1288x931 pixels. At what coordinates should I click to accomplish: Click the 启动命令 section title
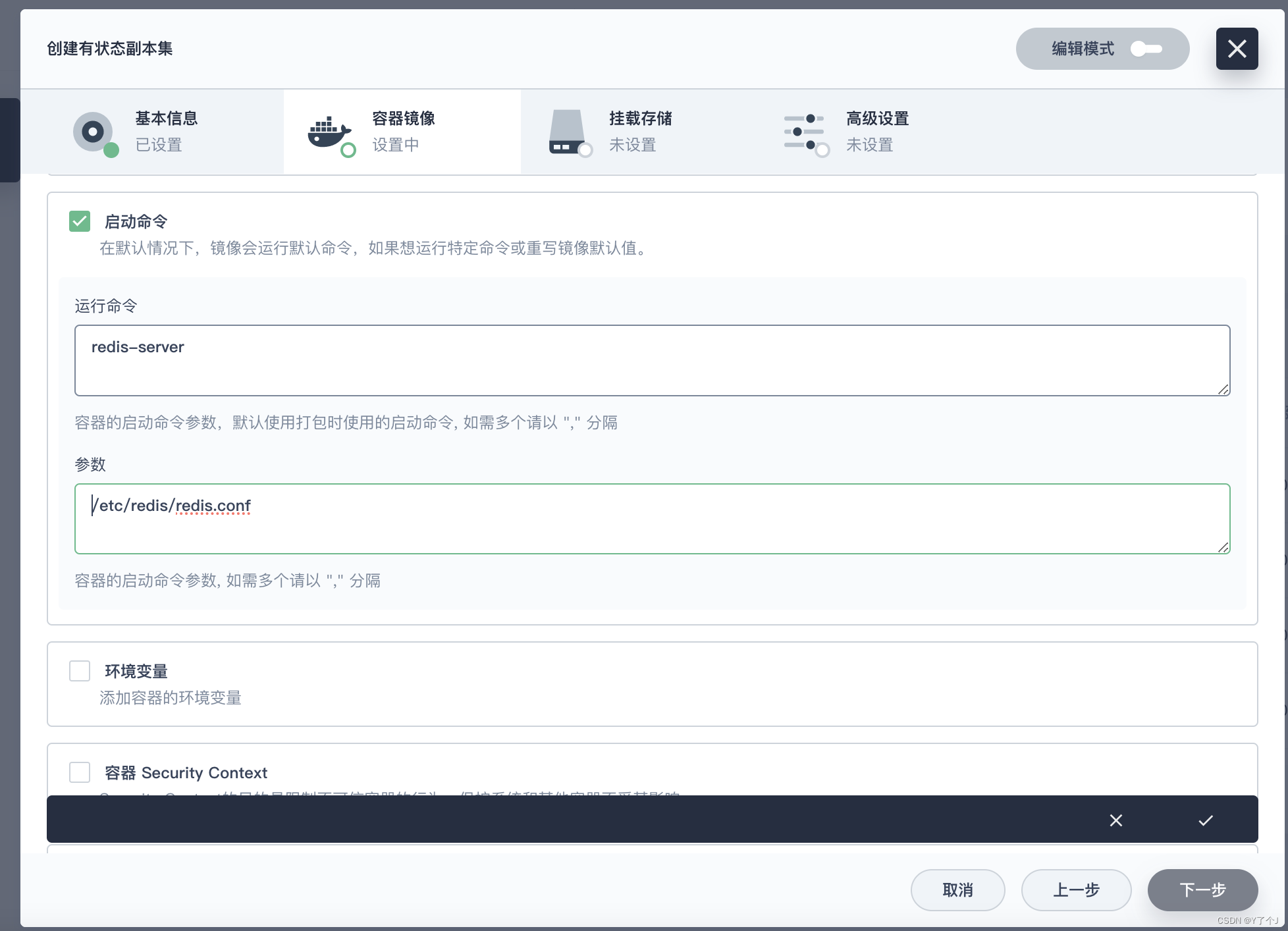136,222
